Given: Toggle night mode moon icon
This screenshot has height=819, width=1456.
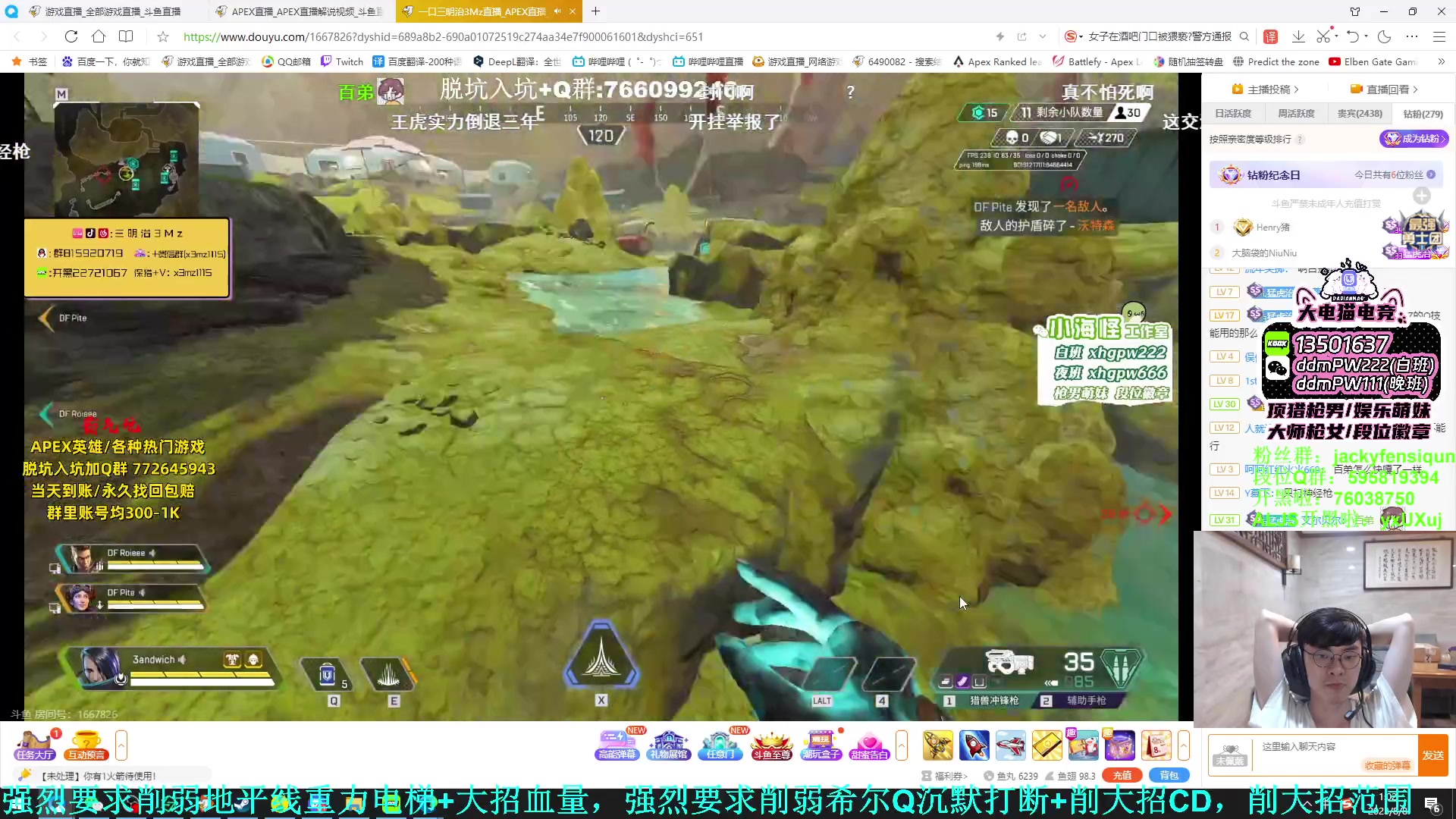Looking at the screenshot, I should pos(1385,36).
